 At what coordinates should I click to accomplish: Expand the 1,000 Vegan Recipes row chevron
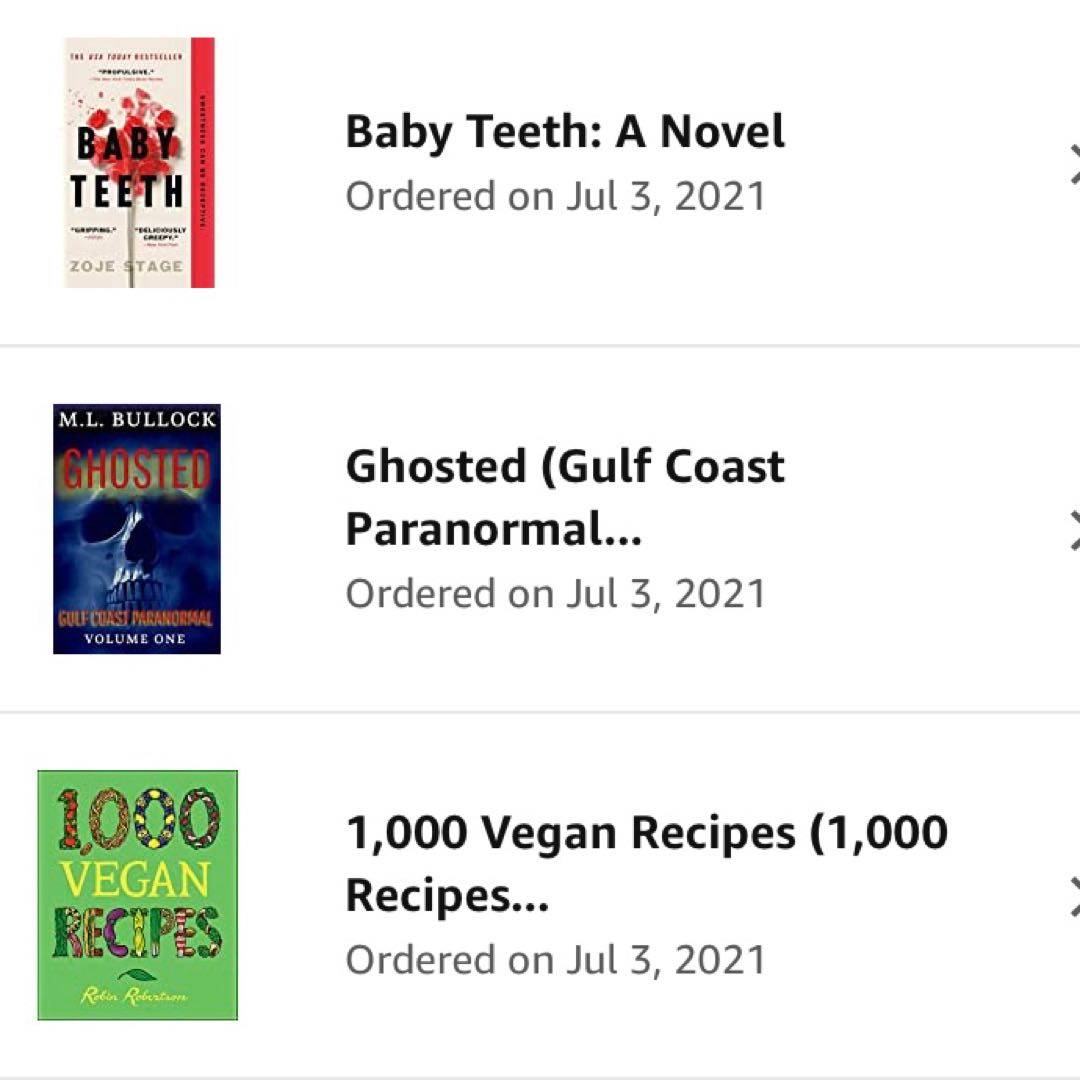tap(1072, 896)
